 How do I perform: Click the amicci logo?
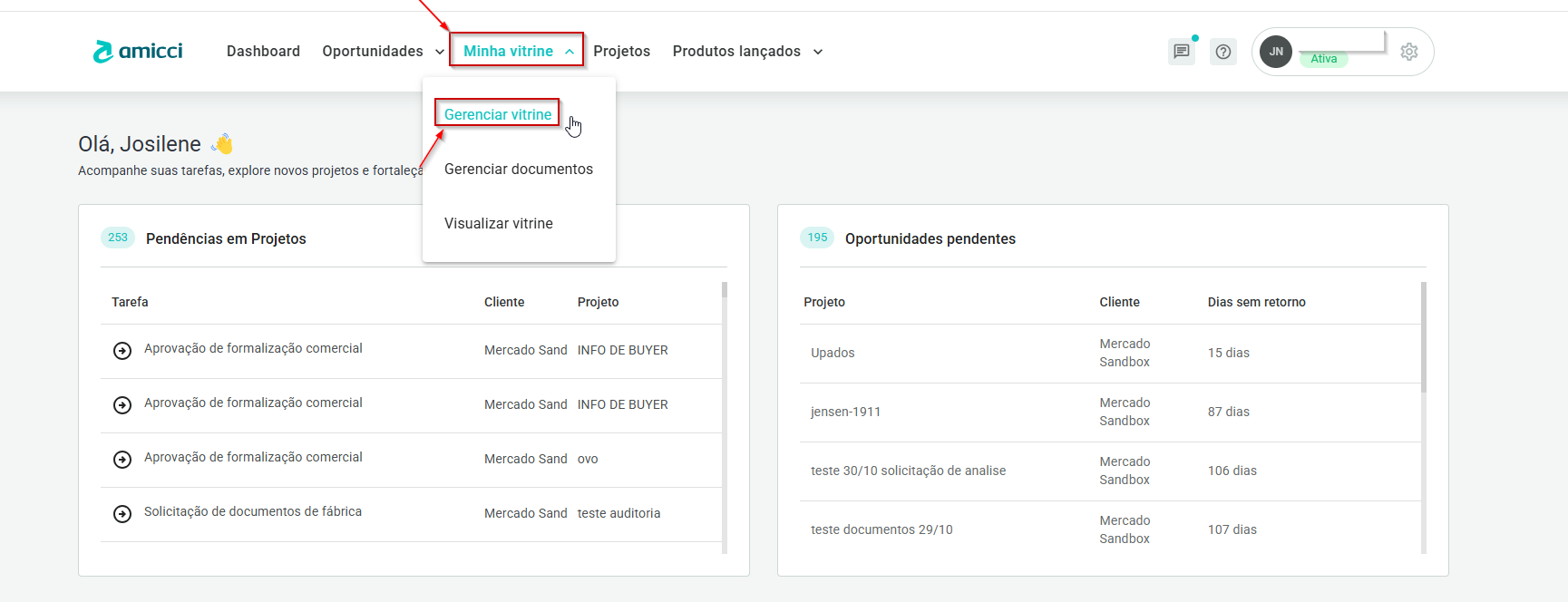(x=138, y=52)
